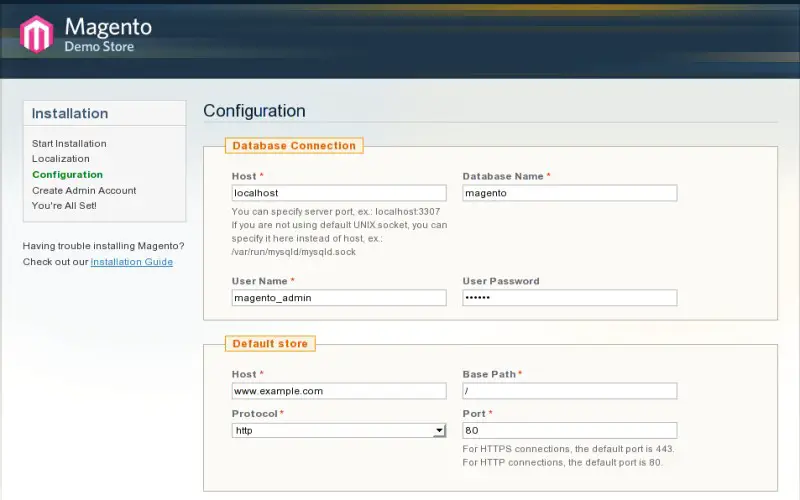Click the HTTP default port 80 note

point(563,463)
